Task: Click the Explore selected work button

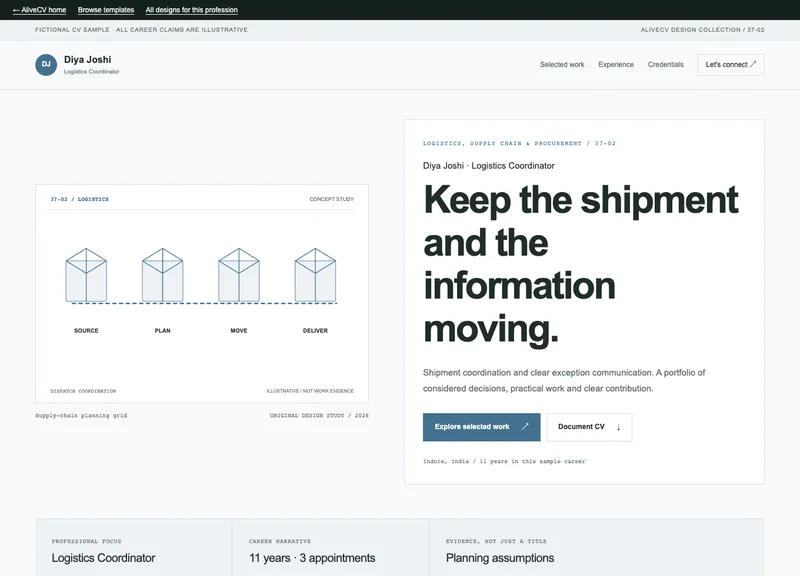Action: (x=481, y=427)
